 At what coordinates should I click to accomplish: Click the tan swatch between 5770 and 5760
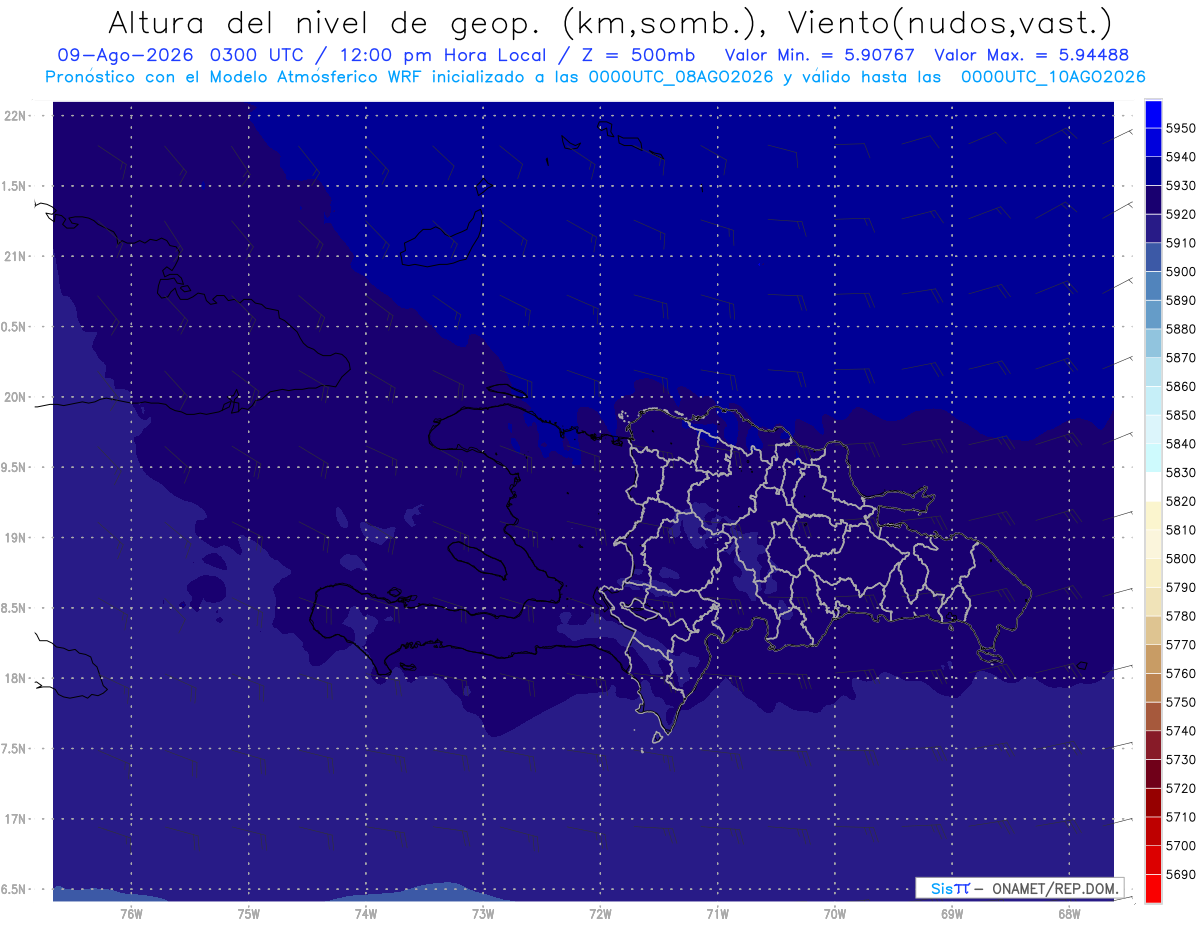1153,659
